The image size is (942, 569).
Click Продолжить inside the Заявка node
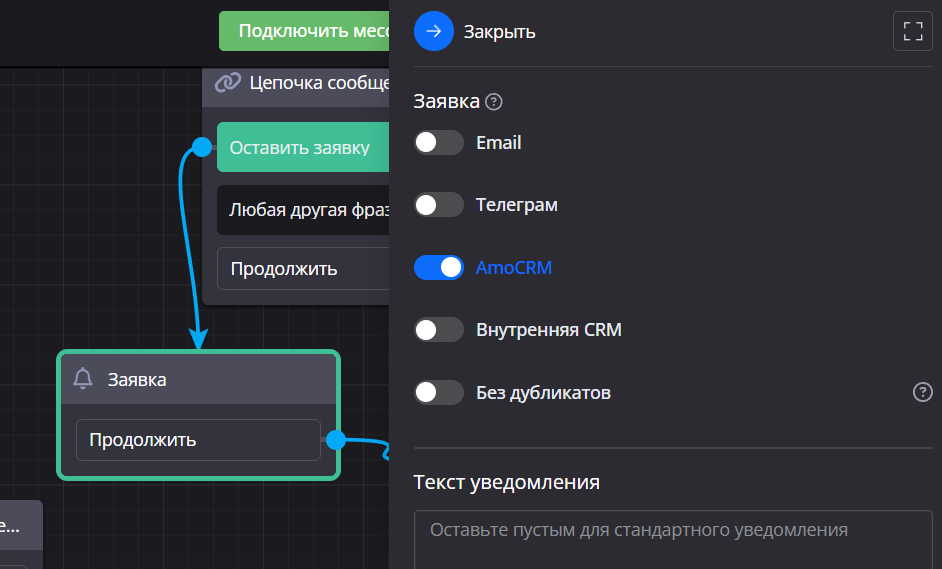click(x=198, y=440)
